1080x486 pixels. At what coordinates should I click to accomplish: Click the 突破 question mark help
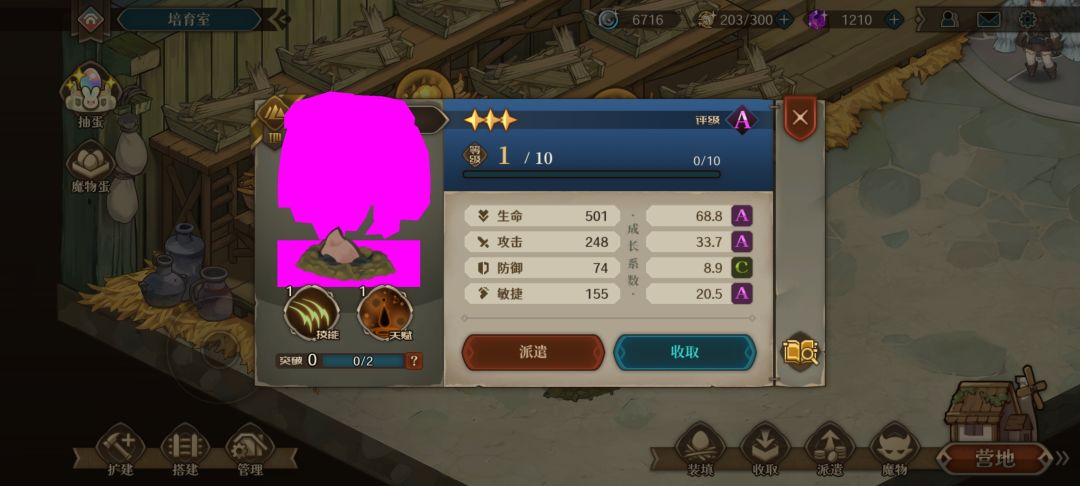(414, 361)
